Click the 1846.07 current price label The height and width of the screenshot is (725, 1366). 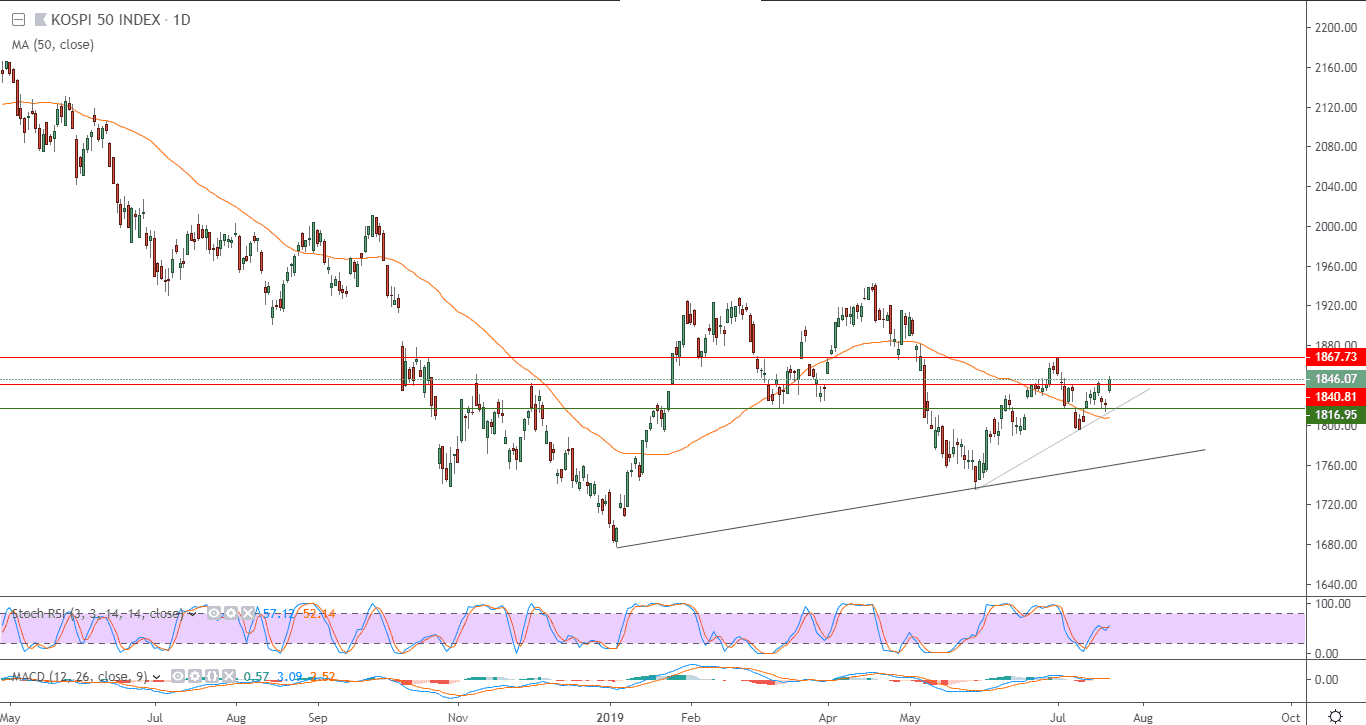1337,379
